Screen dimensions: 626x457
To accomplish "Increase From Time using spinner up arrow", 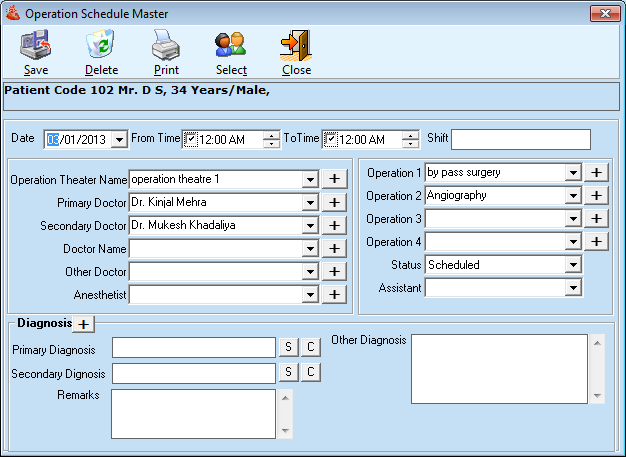I will [x=271, y=135].
